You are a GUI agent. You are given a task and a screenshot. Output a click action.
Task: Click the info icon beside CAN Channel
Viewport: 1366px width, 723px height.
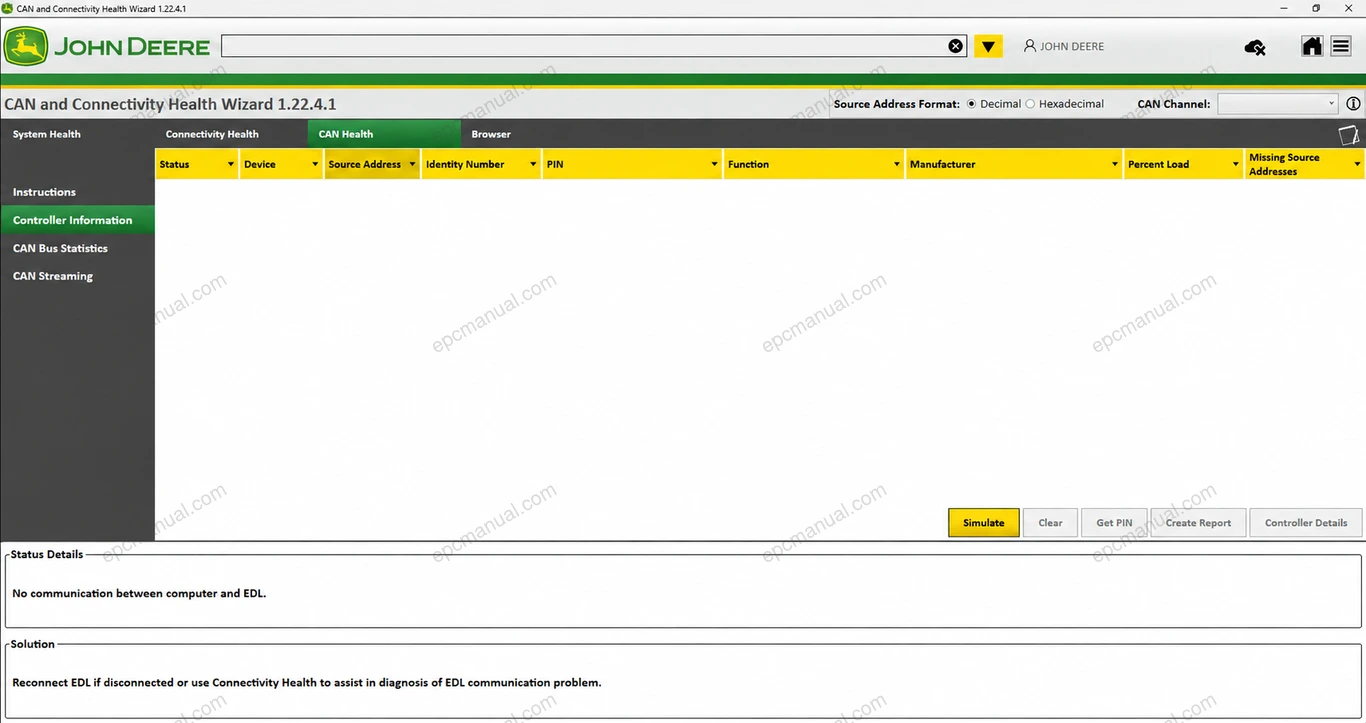[1353, 104]
